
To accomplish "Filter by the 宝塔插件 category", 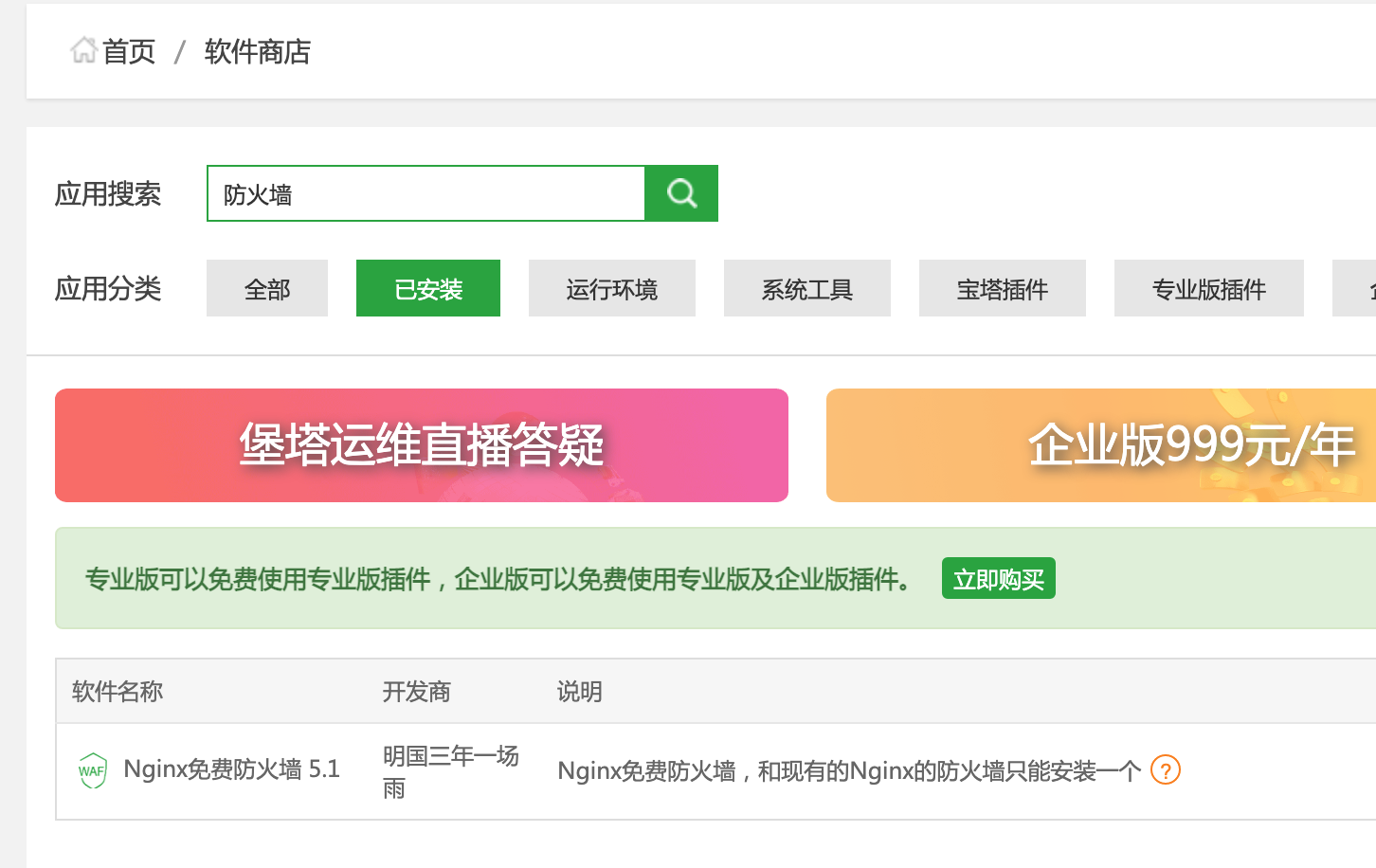I will click(x=1003, y=289).
